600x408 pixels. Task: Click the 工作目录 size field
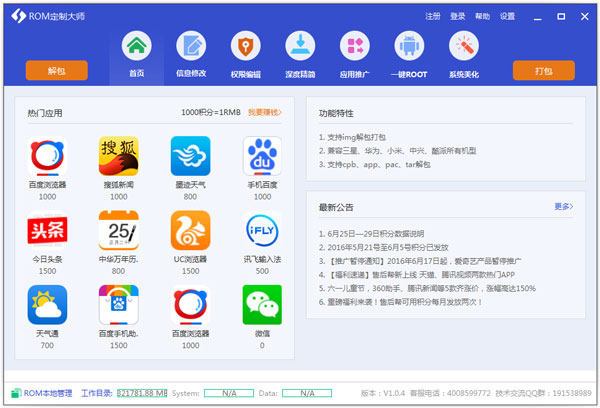pyautogui.click(x=142, y=393)
